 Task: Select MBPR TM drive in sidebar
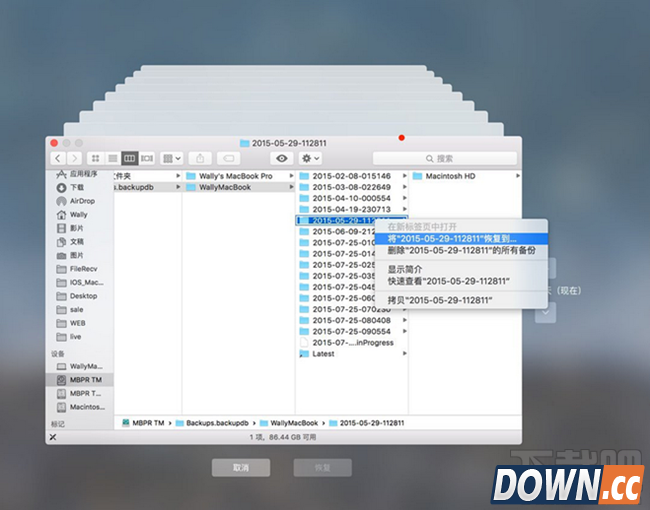pos(84,380)
